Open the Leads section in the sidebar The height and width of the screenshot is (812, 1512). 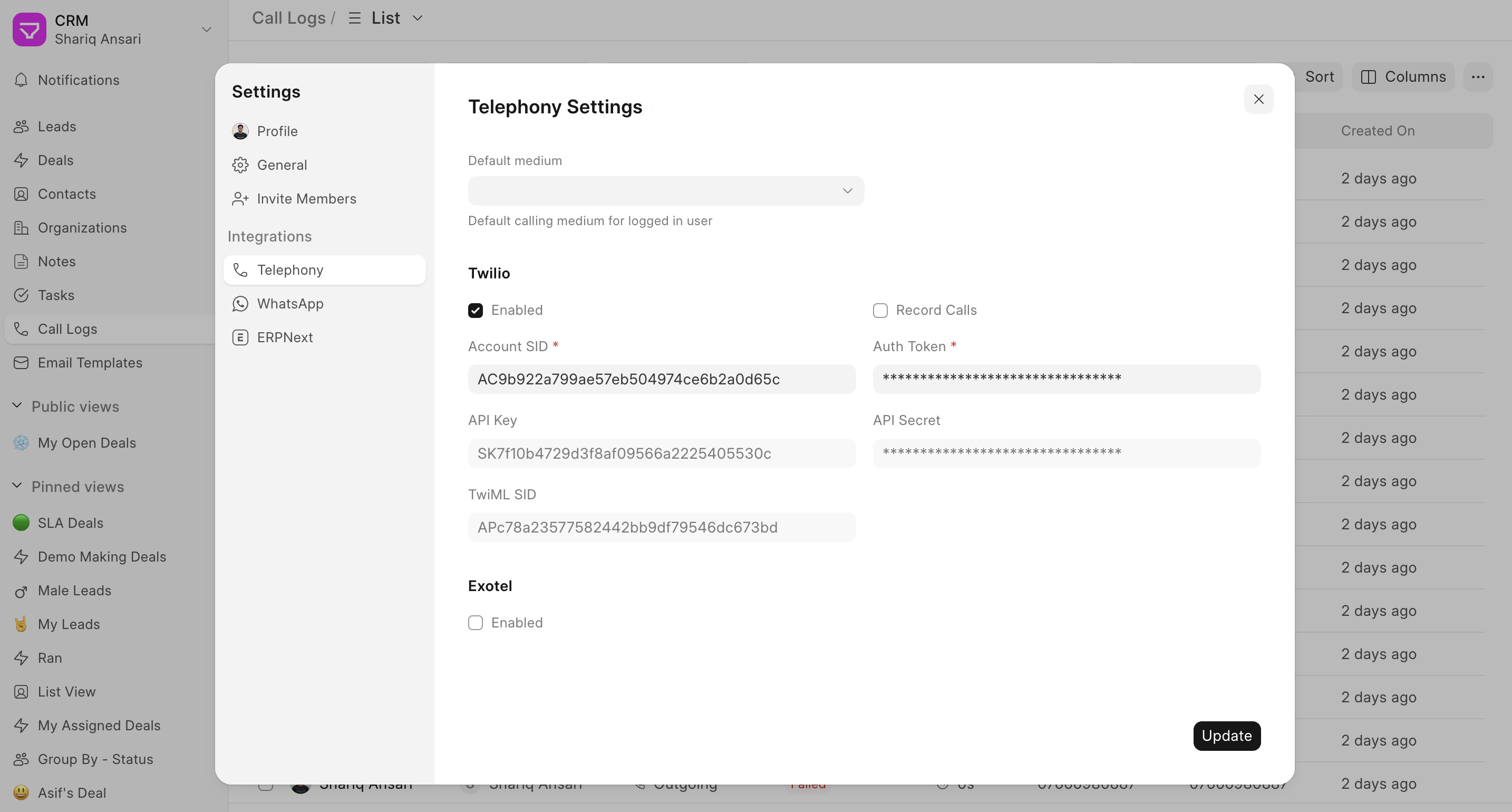[56, 126]
